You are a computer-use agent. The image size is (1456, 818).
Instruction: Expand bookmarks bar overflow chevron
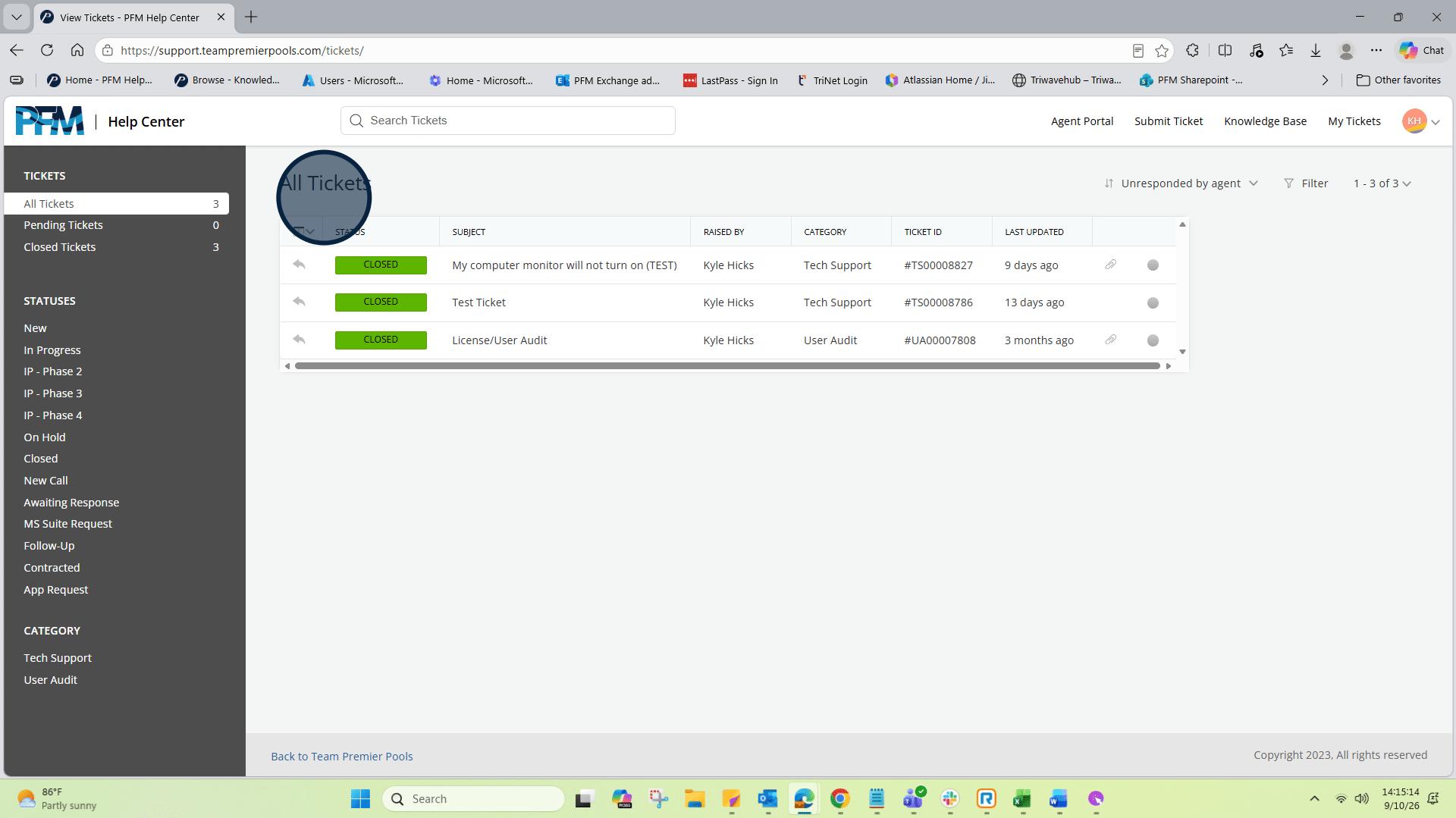1325,80
